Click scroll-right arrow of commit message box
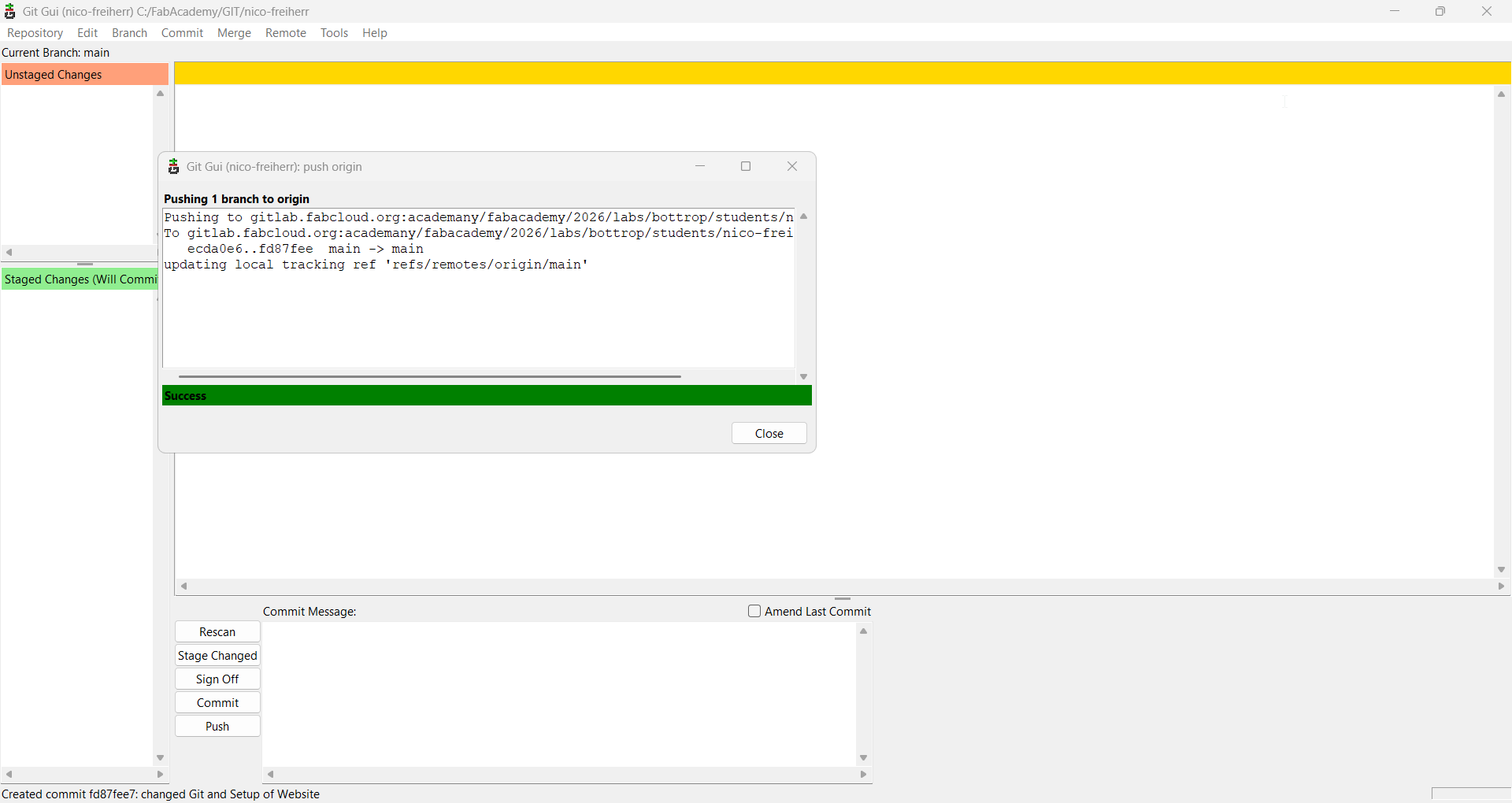 (864, 775)
